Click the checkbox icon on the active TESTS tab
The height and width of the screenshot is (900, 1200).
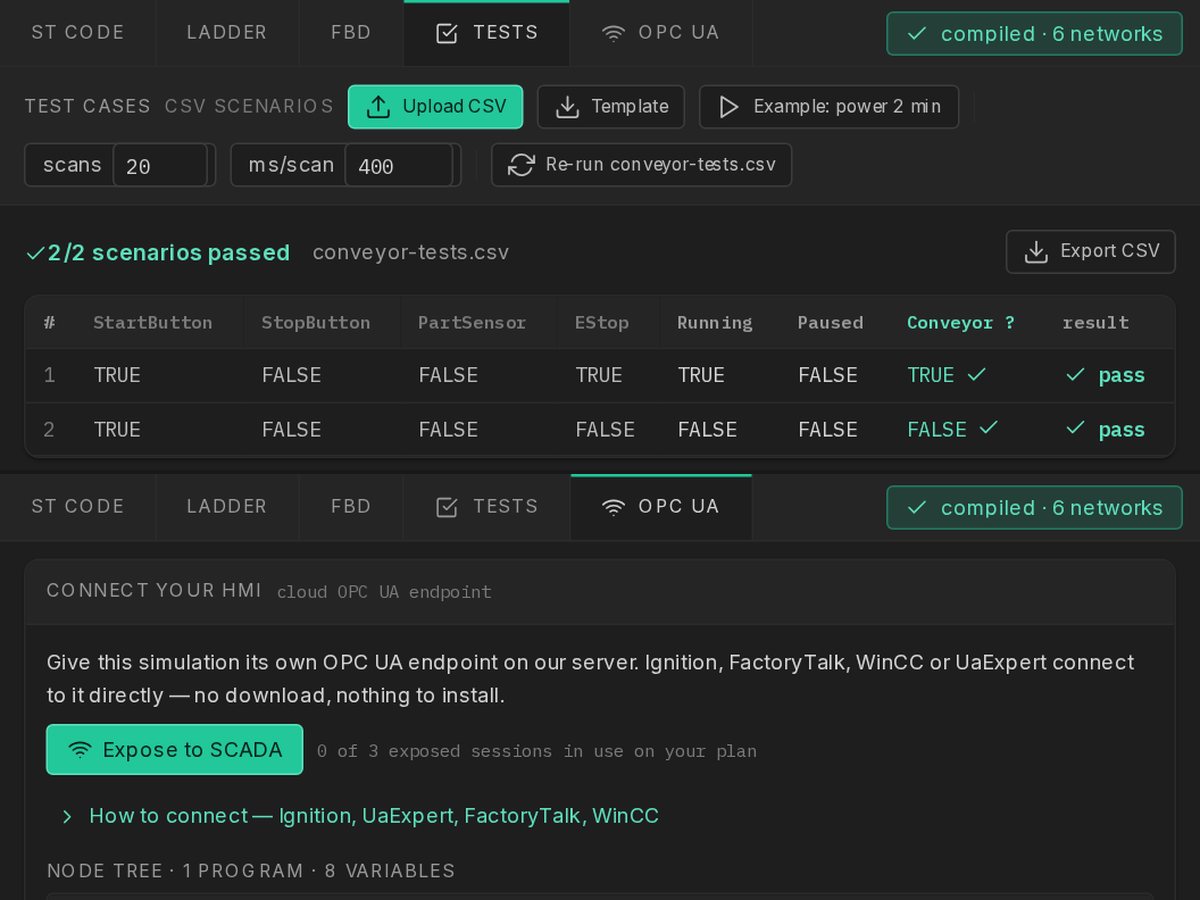(447, 33)
